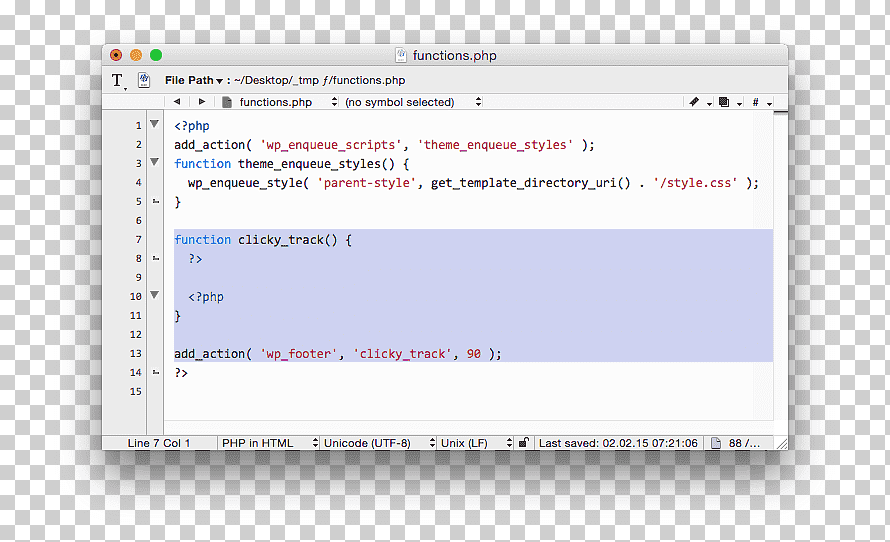Click the Line 7 Col 1 position indicator
890x542 pixels.
pyautogui.click(x=159, y=443)
